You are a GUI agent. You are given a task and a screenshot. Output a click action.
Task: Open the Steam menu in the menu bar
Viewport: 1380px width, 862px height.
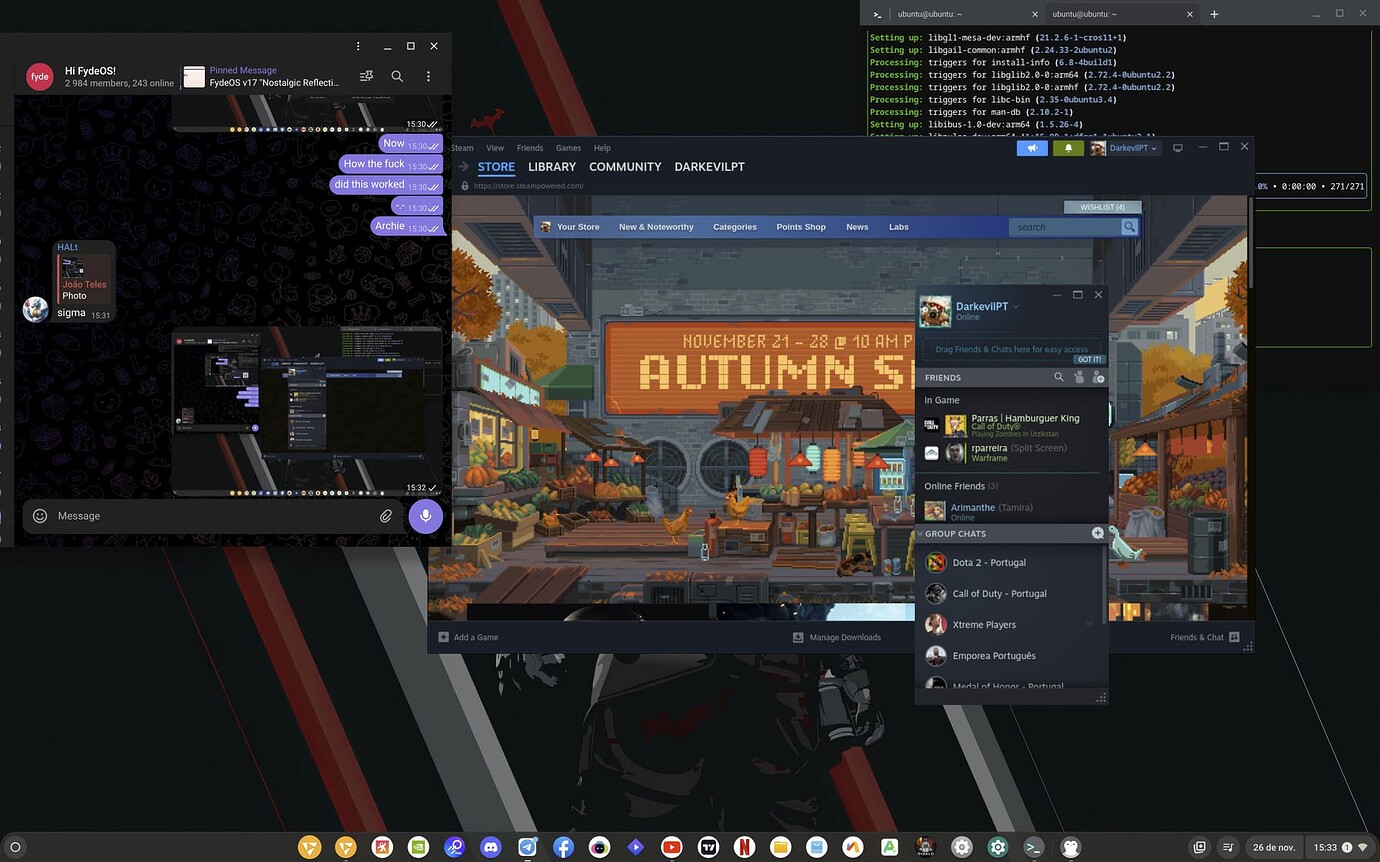pyautogui.click(x=461, y=147)
